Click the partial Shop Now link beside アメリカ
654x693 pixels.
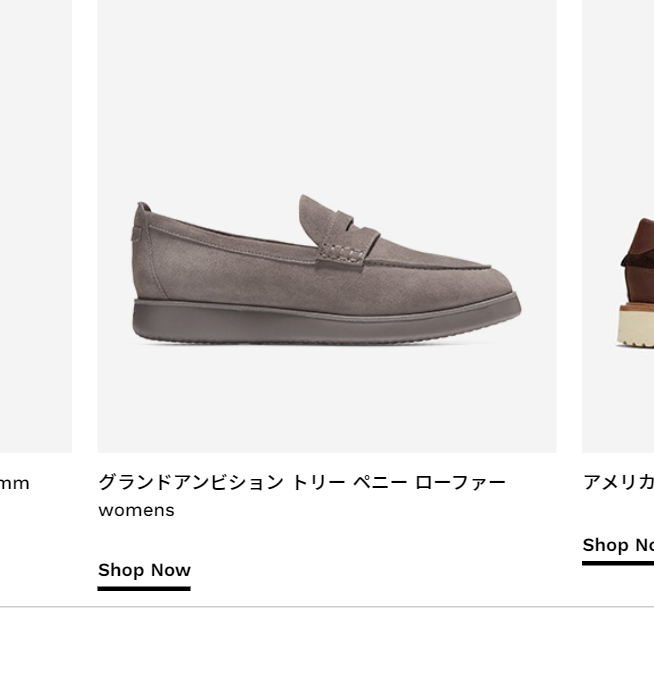click(618, 545)
